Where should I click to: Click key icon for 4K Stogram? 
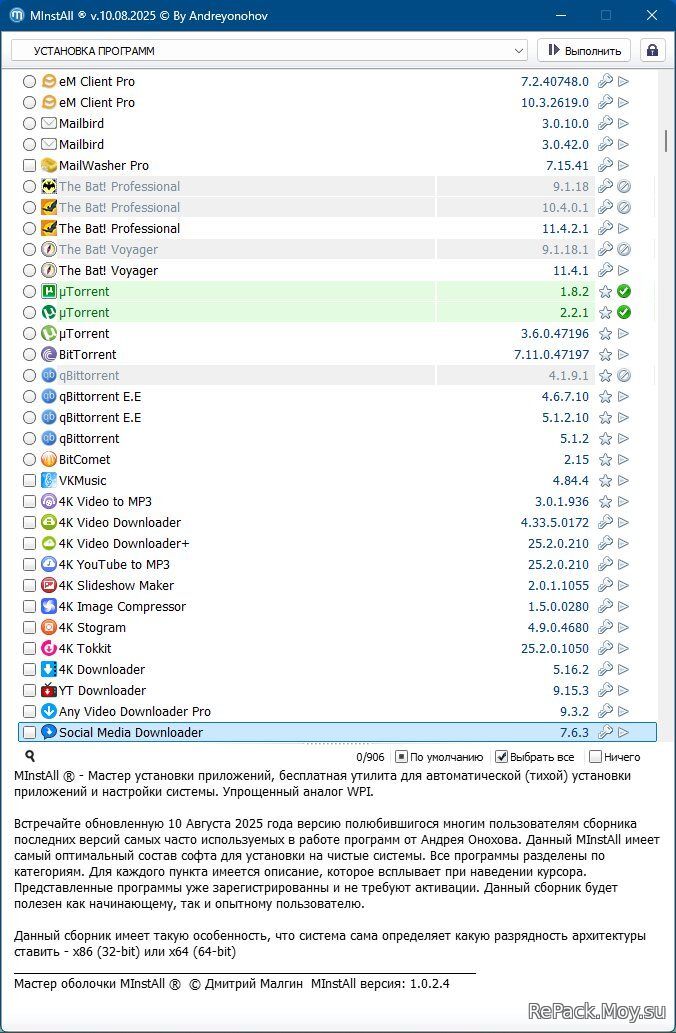pyautogui.click(x=605, y=628)
